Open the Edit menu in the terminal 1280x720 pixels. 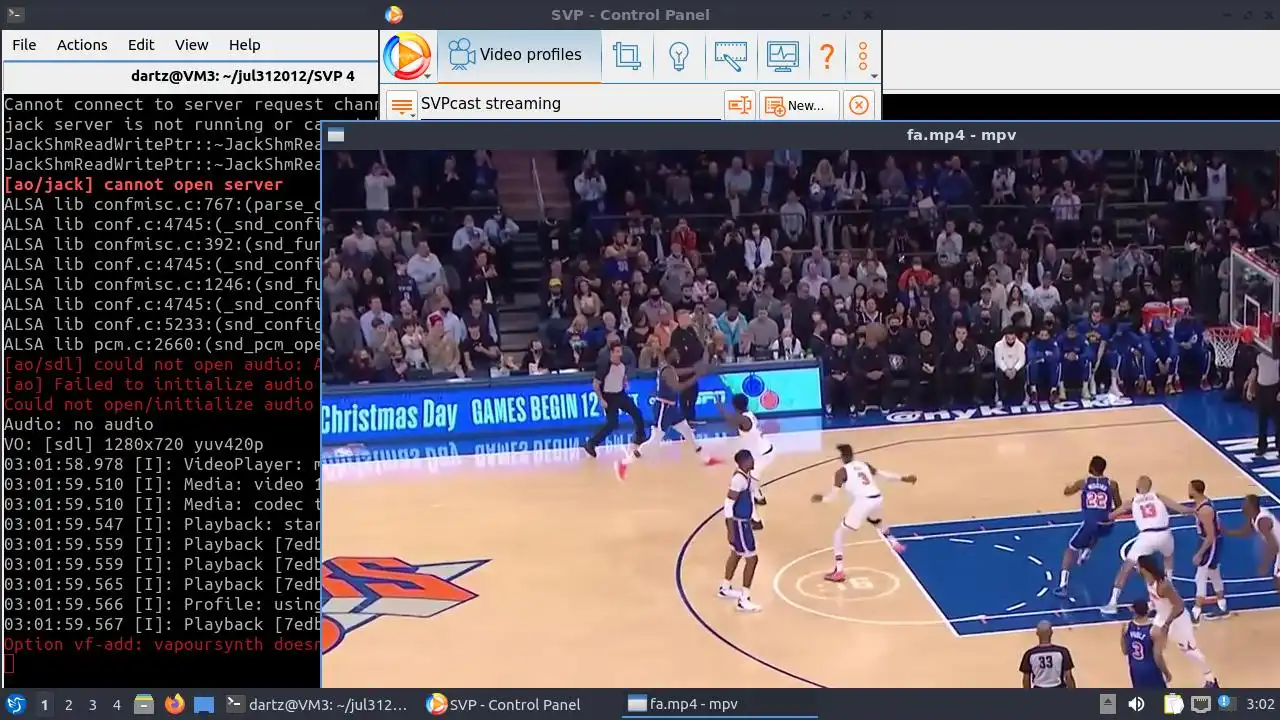[x=141, y=45]
